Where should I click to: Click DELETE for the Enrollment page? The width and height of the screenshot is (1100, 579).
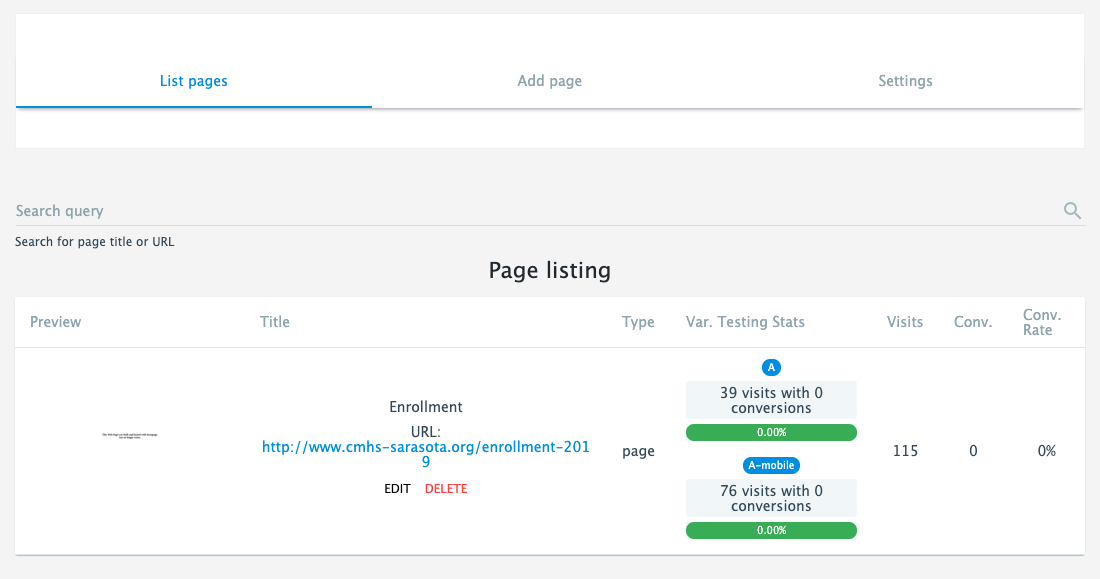446,488
